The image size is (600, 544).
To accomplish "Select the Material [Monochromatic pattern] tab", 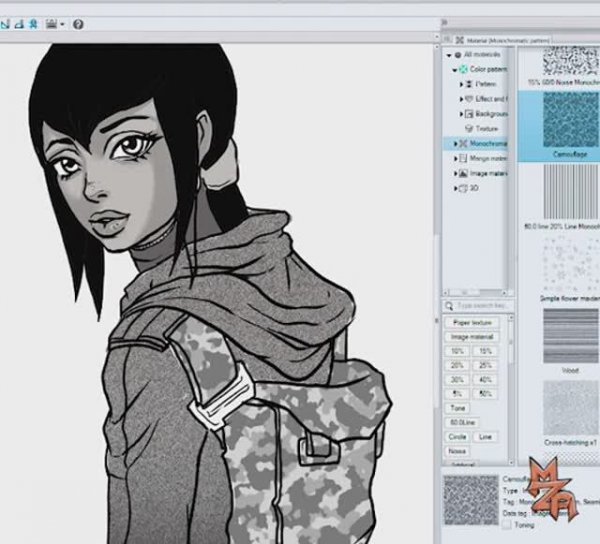I will [504, 40].
